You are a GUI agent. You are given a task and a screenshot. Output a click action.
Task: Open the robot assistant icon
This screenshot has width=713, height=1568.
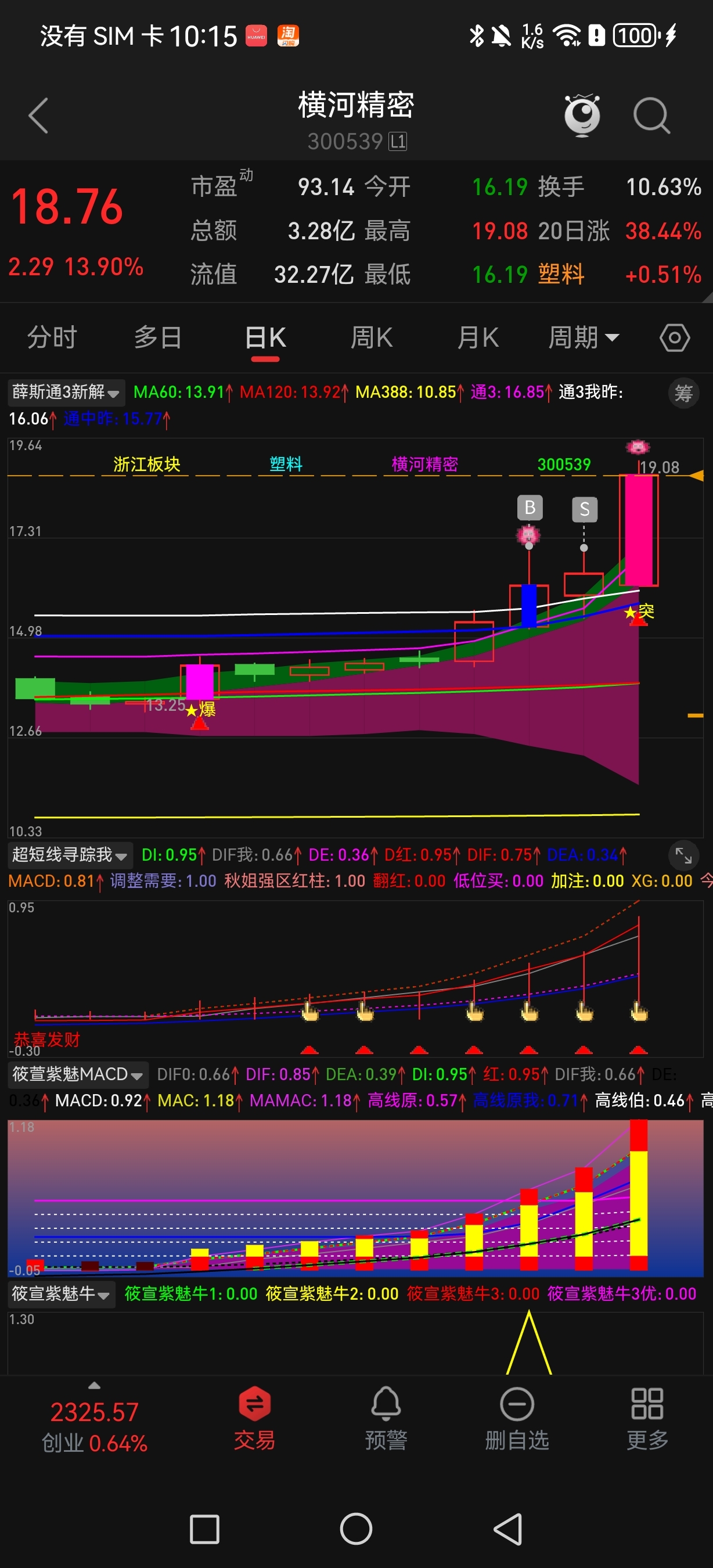(x=582, y=115)
